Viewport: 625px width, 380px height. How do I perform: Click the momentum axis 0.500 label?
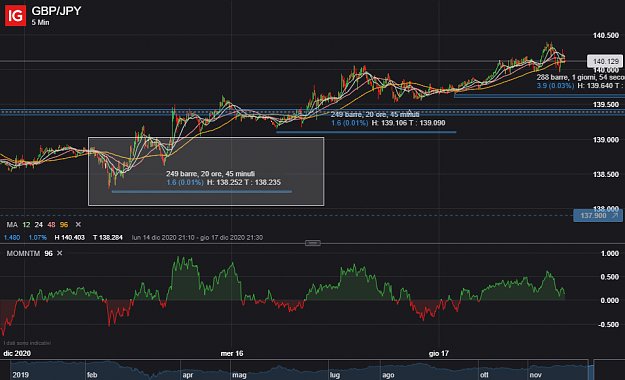(x=610, y=277)
